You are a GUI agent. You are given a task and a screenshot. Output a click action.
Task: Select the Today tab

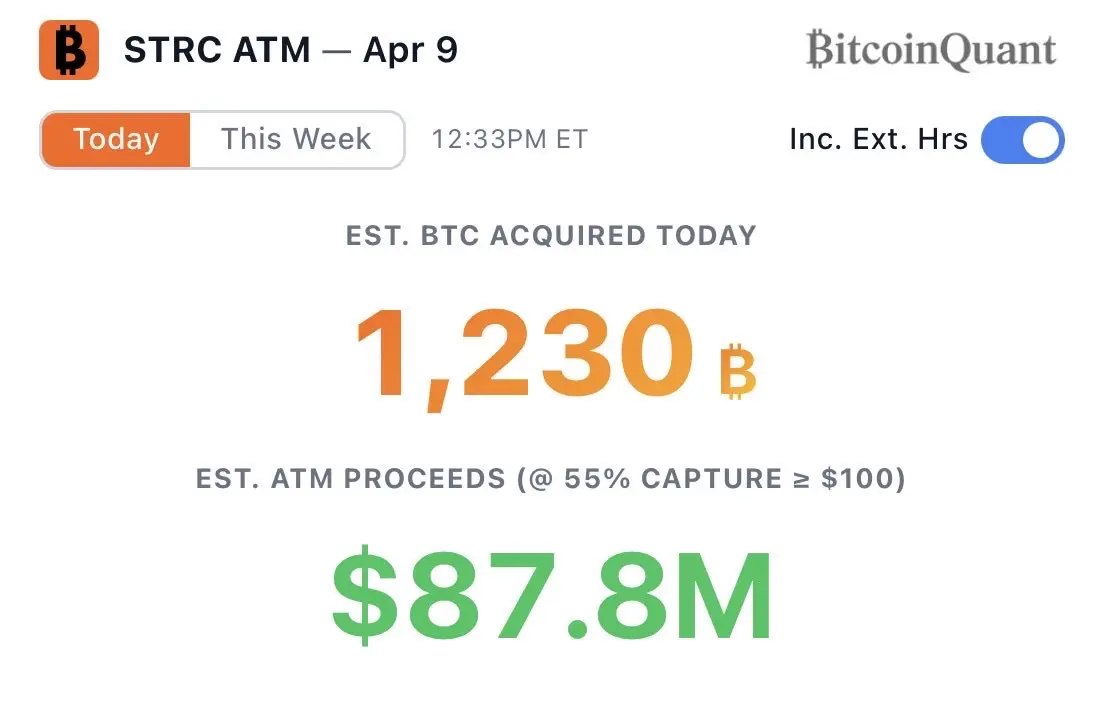coord(116,139)
